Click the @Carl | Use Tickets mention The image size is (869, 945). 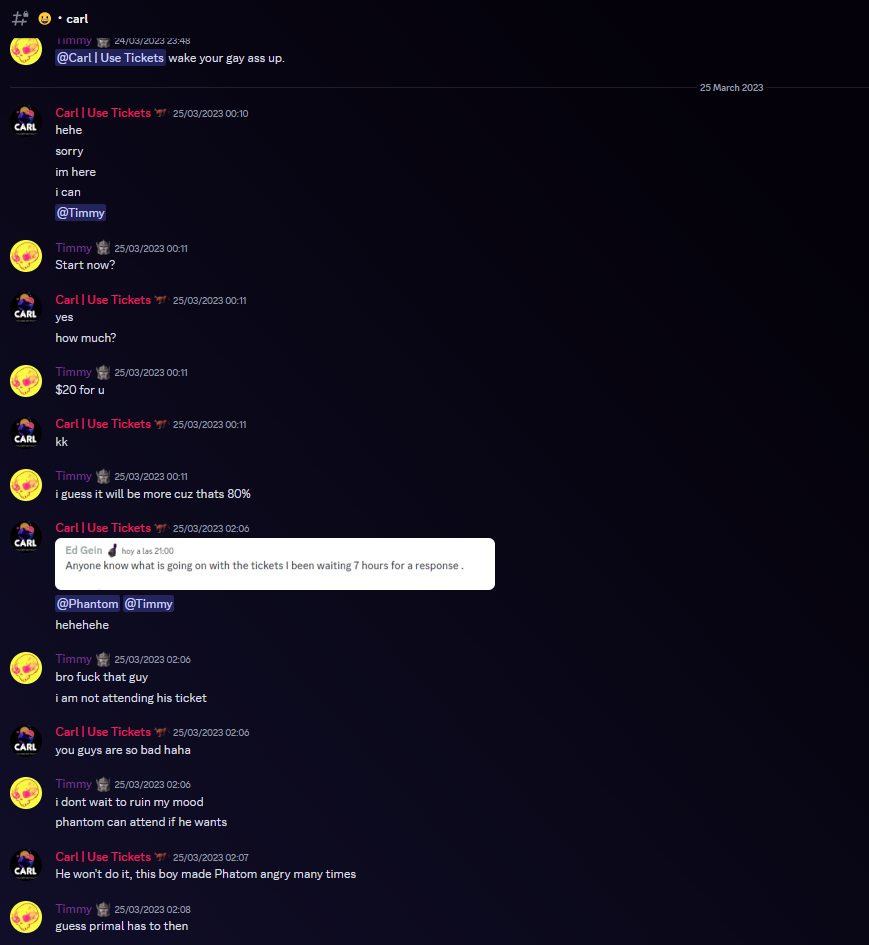pos(110,58)
